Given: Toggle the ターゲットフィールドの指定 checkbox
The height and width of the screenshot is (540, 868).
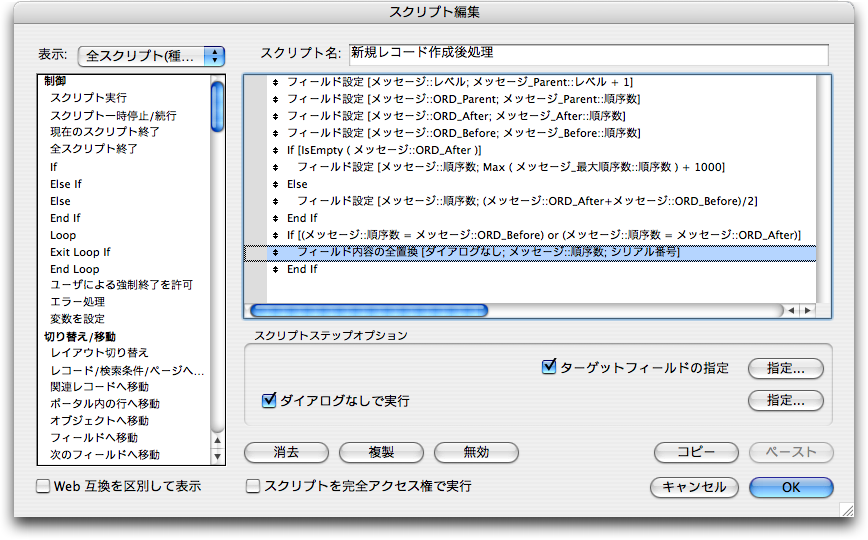Looking at the screenshot, I should (549, 368).
